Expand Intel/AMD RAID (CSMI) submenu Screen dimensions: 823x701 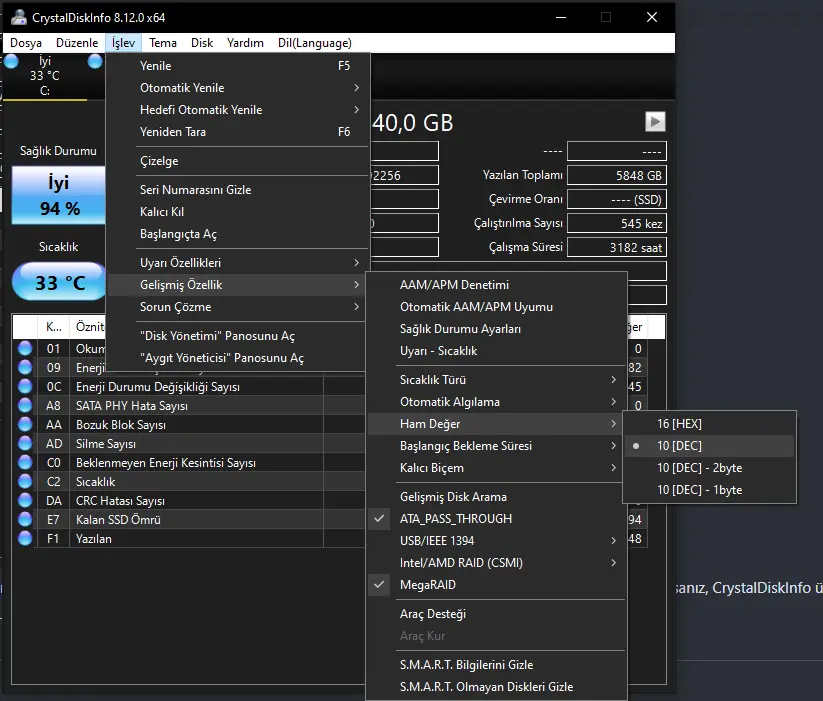coord(497,562)
